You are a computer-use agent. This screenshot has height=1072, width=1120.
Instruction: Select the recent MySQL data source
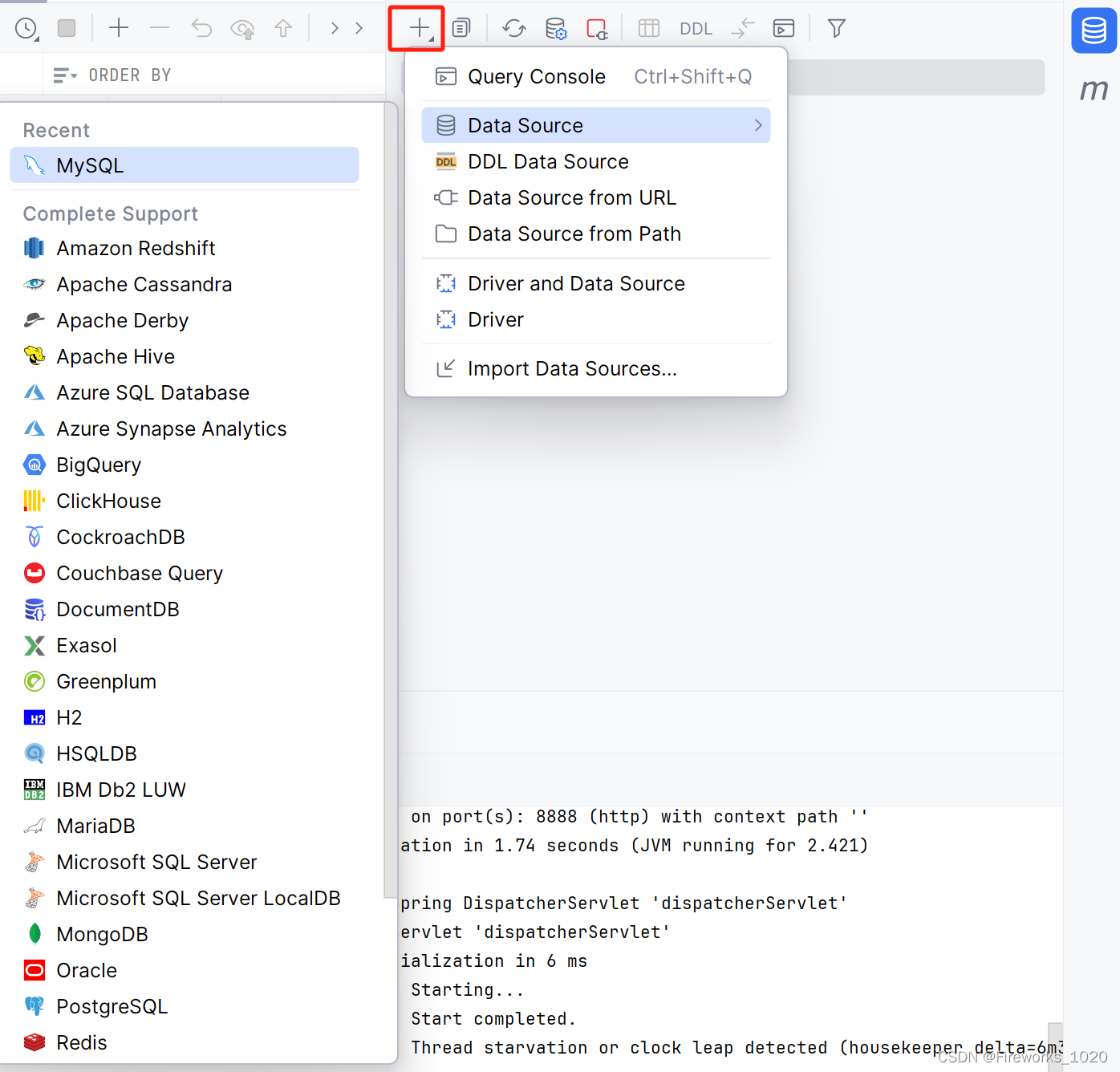(x=185, y=165)
